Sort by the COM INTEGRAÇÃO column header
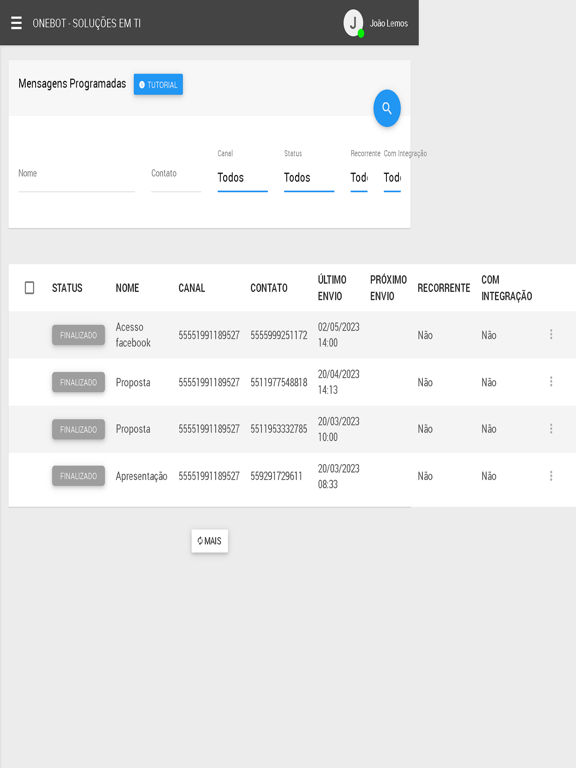The height and width of the screenshot is (768, 576). pyautogui.click(x=506, y=288)
